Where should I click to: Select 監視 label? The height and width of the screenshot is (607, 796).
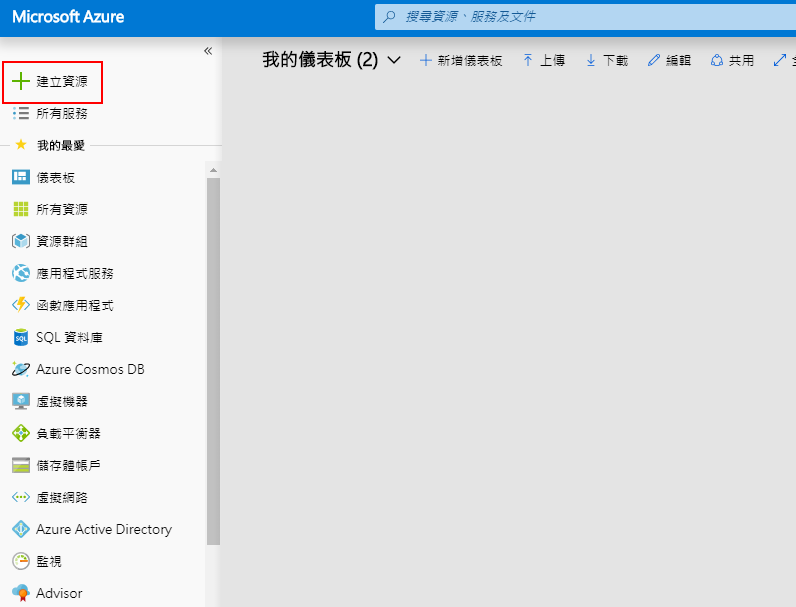[49, 561]
